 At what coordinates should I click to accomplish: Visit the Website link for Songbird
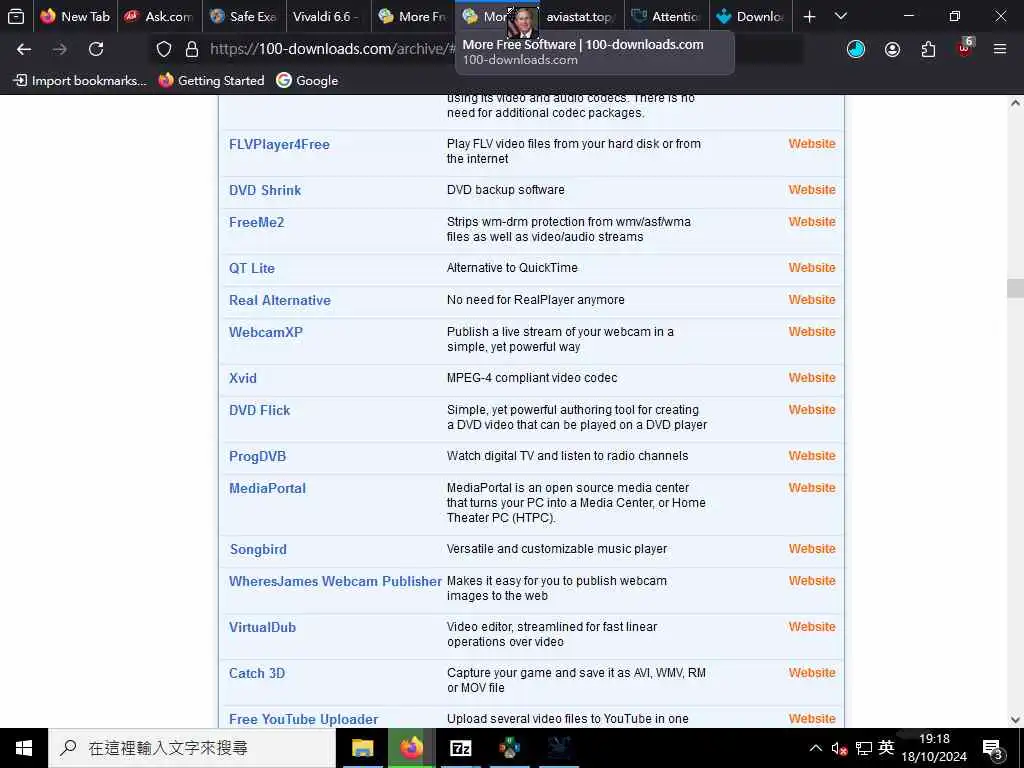coord(812,549)
